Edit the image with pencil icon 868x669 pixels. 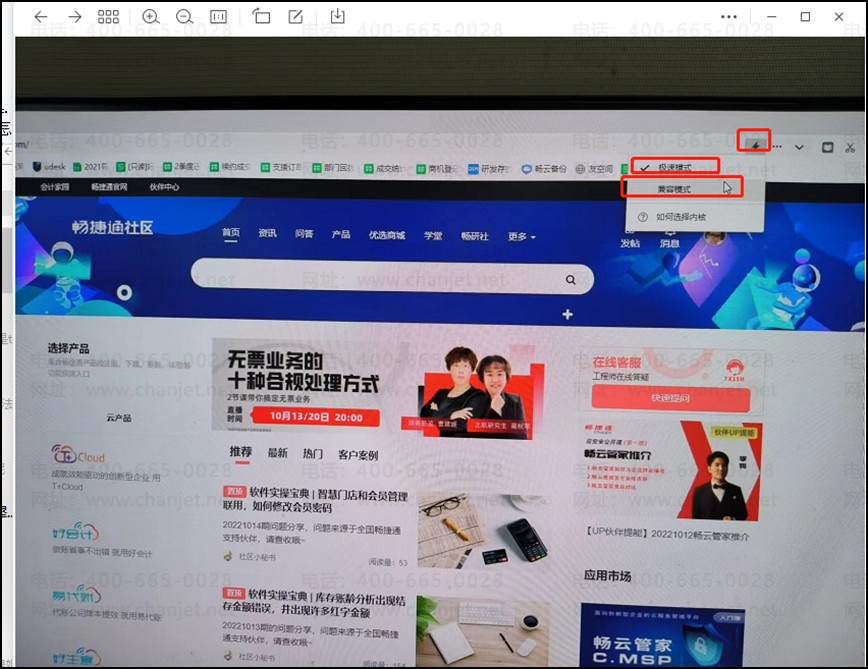[296, 17]
